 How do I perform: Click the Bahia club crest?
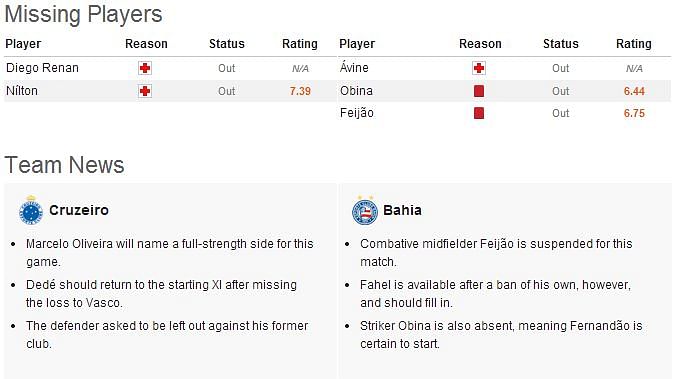[365, 210]
